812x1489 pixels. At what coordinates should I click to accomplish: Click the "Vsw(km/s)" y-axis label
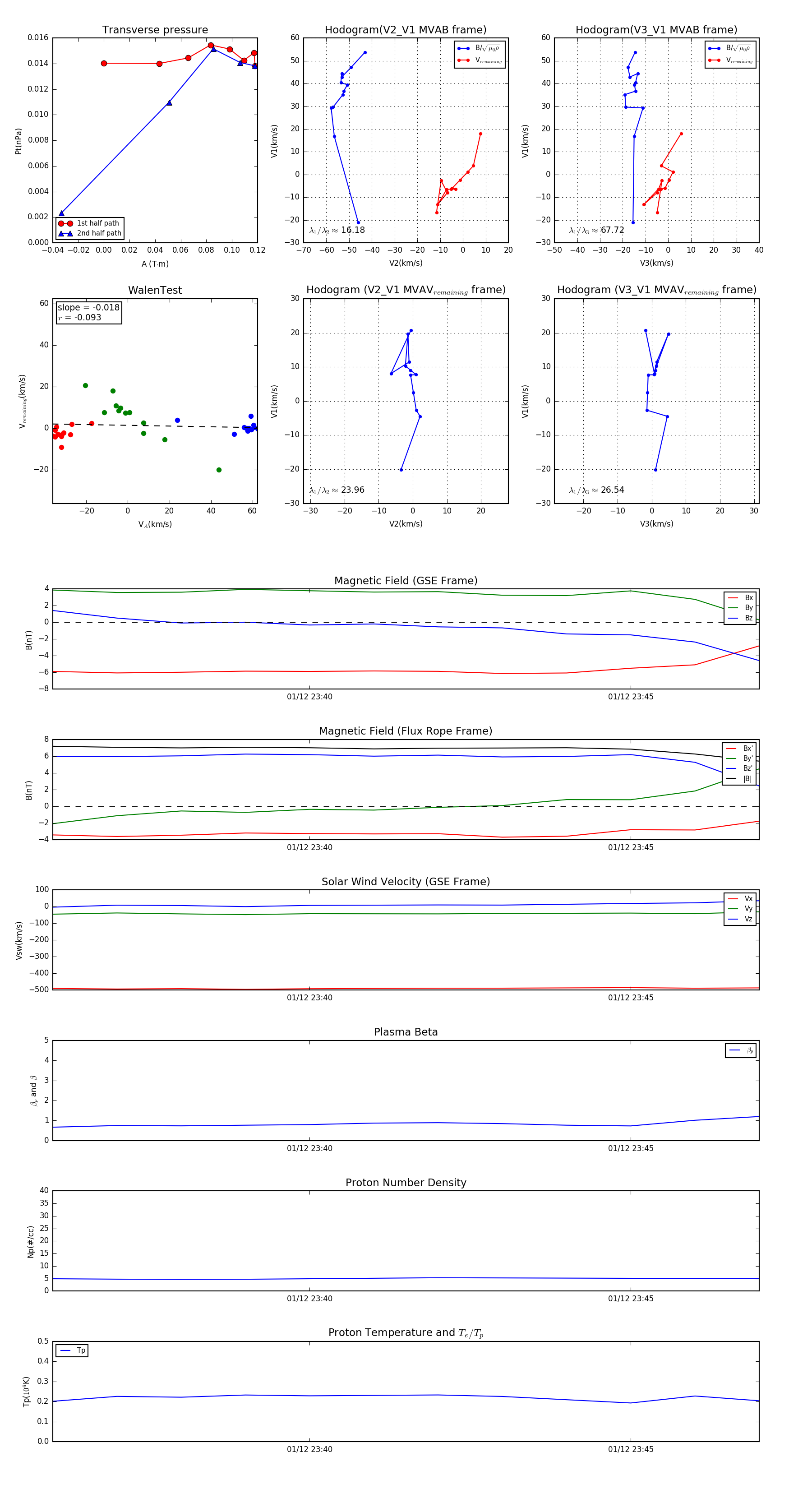point(18,940)
